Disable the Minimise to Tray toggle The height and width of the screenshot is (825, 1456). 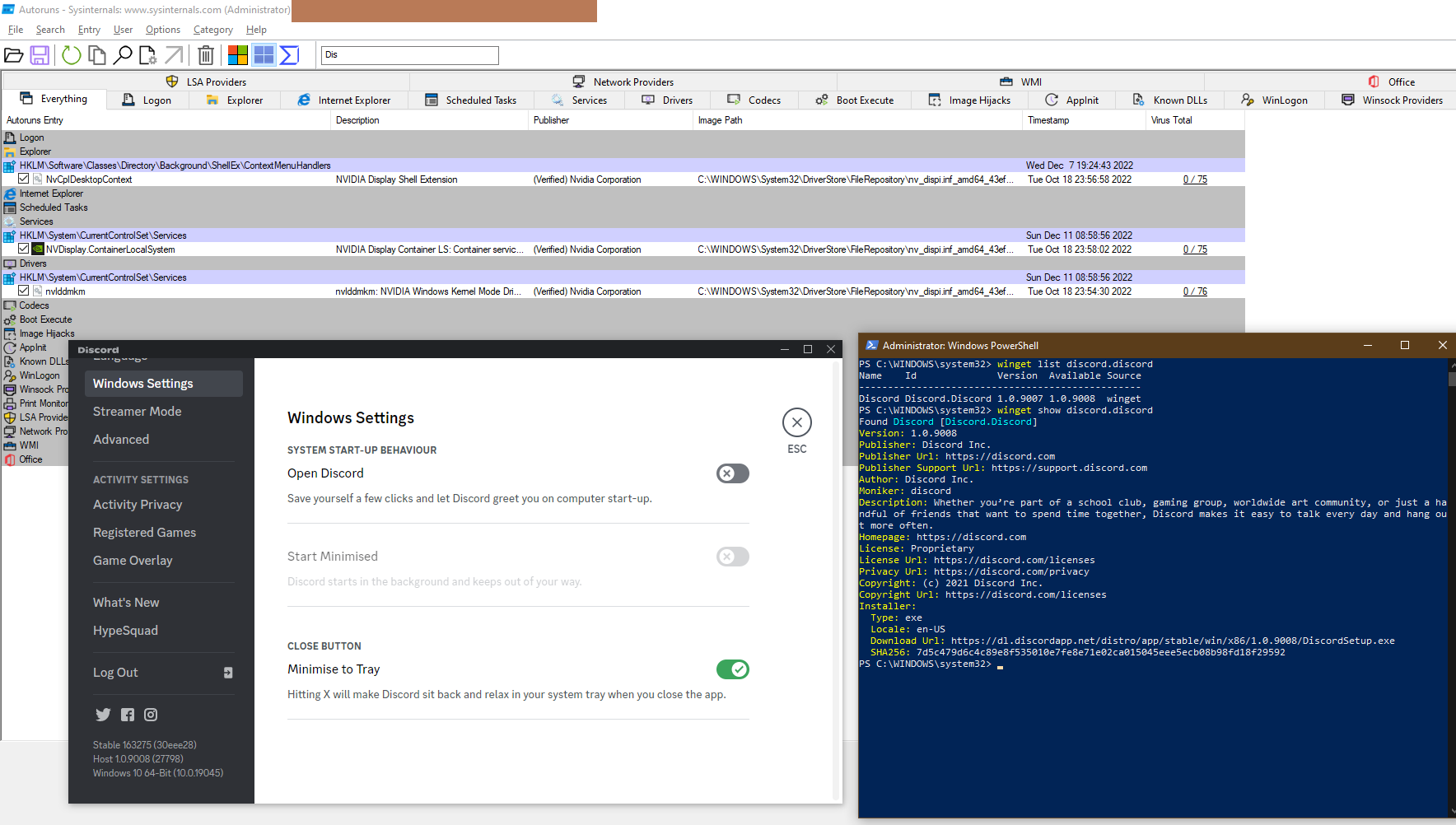[x=732, y=669]
